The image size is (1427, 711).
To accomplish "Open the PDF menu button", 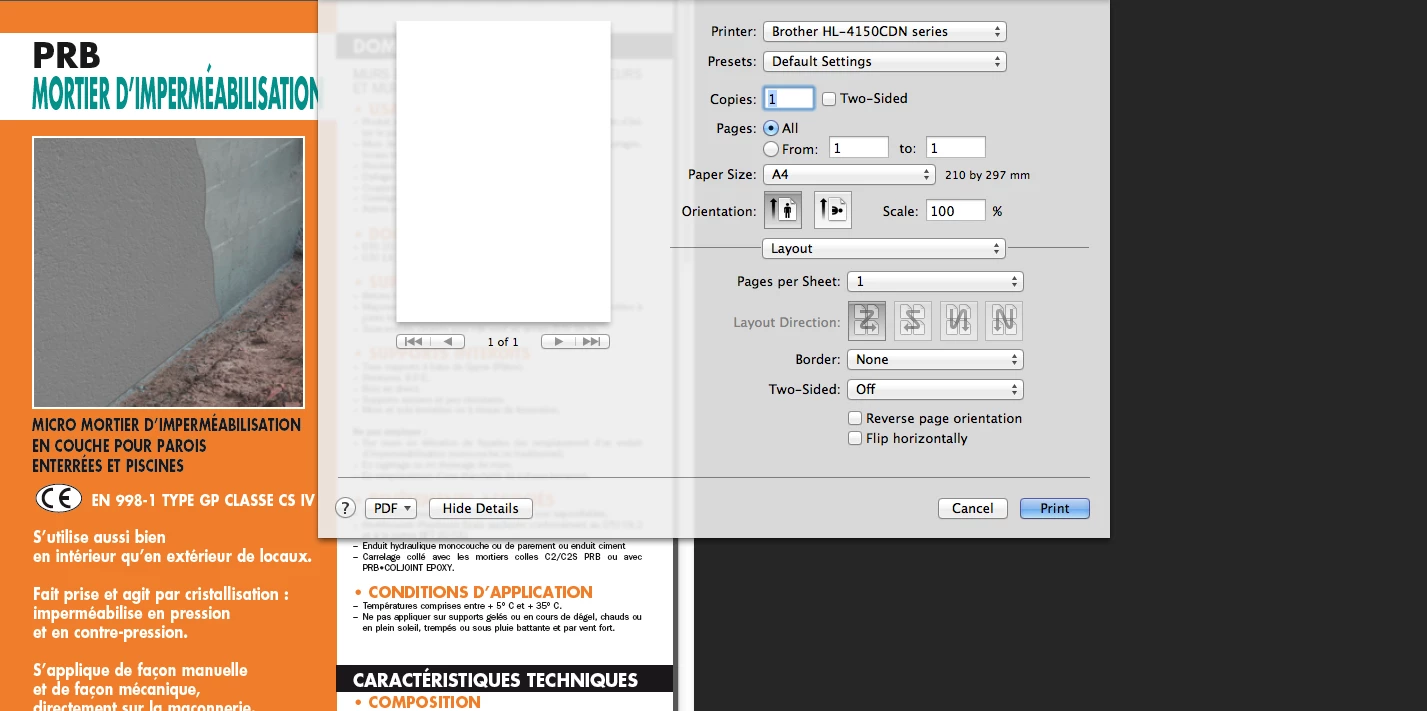I will [390, 508].
